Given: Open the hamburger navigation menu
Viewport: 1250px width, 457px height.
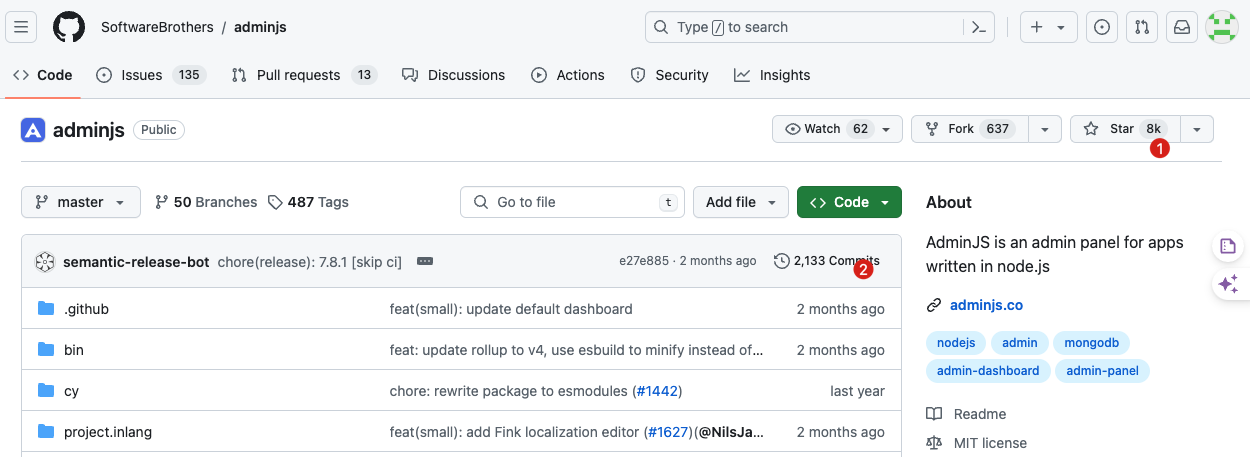Looking at the screenshot, I should click(x=22, y=27).
